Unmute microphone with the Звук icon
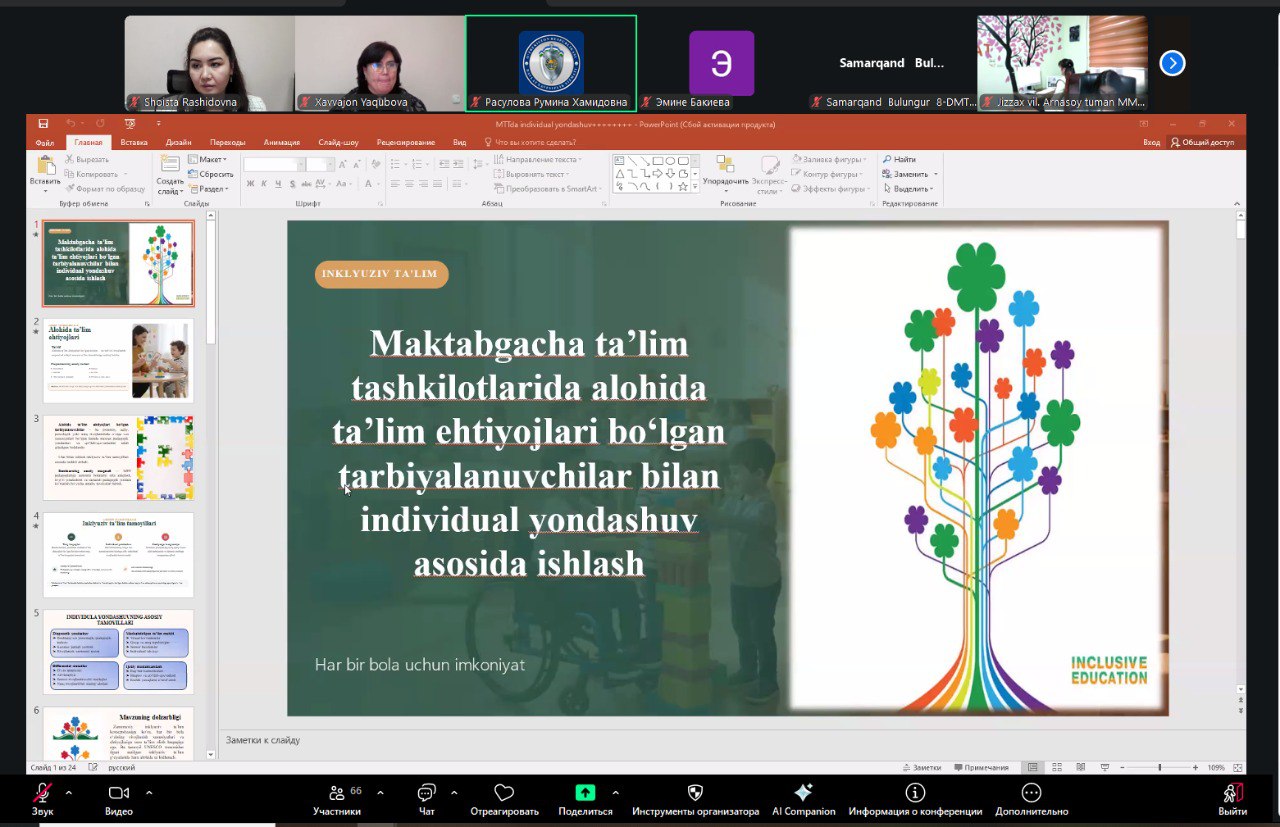Viewport: 1280px width, 827px height. point(42,793)
